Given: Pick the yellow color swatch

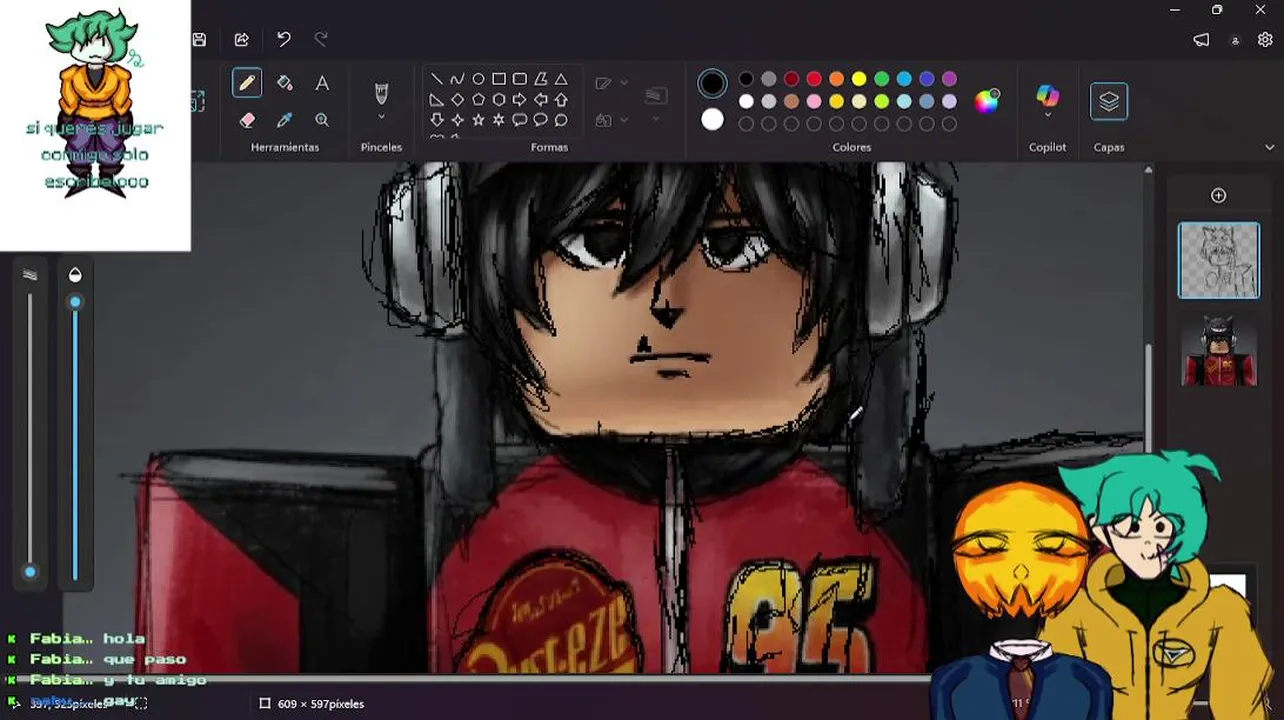Looking at the screenshot, I should point(859,79).
